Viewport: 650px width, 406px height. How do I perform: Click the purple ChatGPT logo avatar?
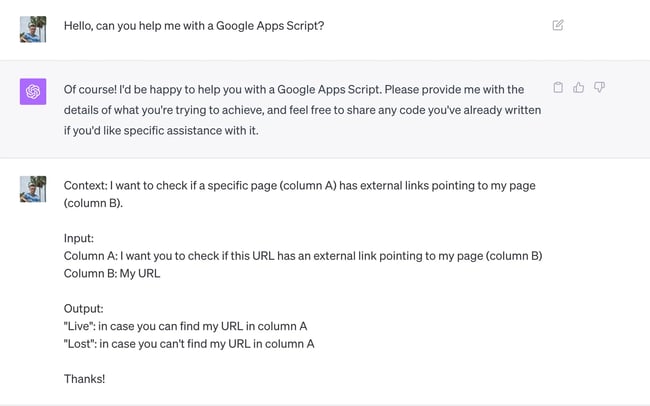click(33, 91)
